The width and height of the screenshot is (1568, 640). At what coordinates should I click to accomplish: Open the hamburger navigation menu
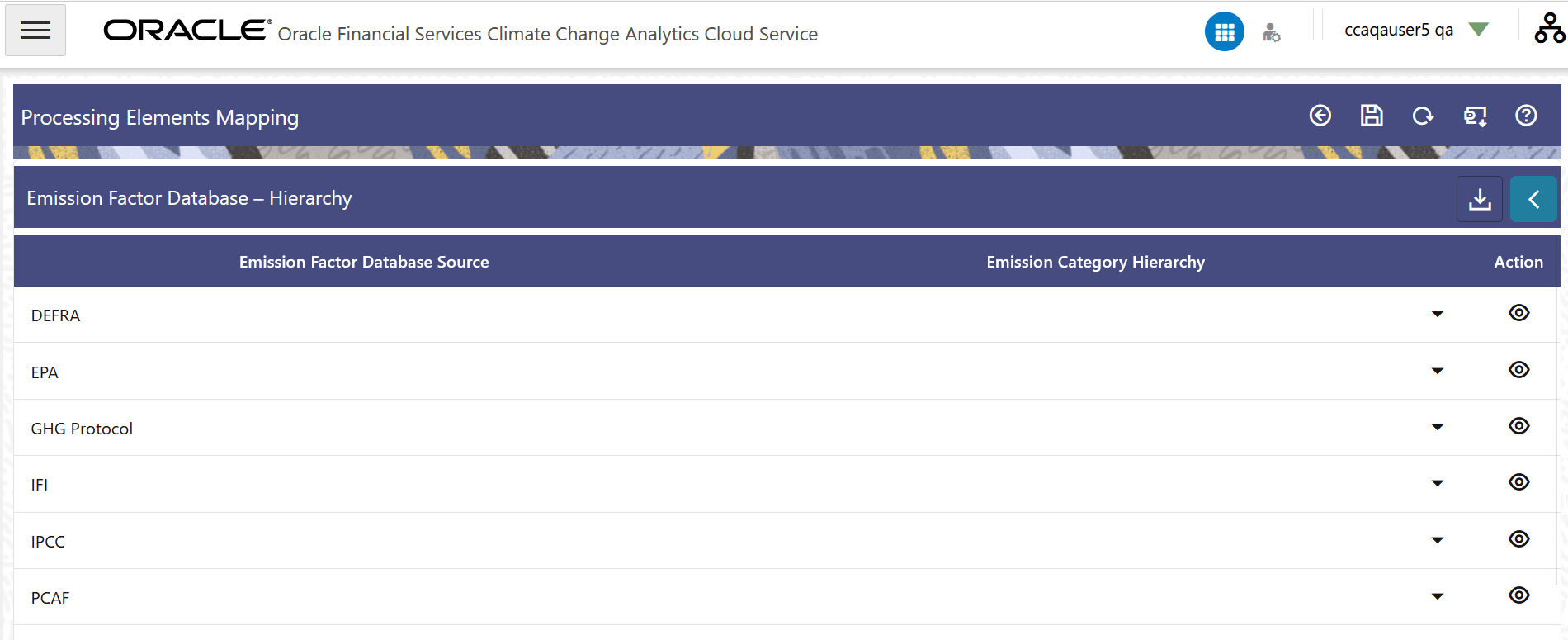pyautogui.click(x=35, y=30)
